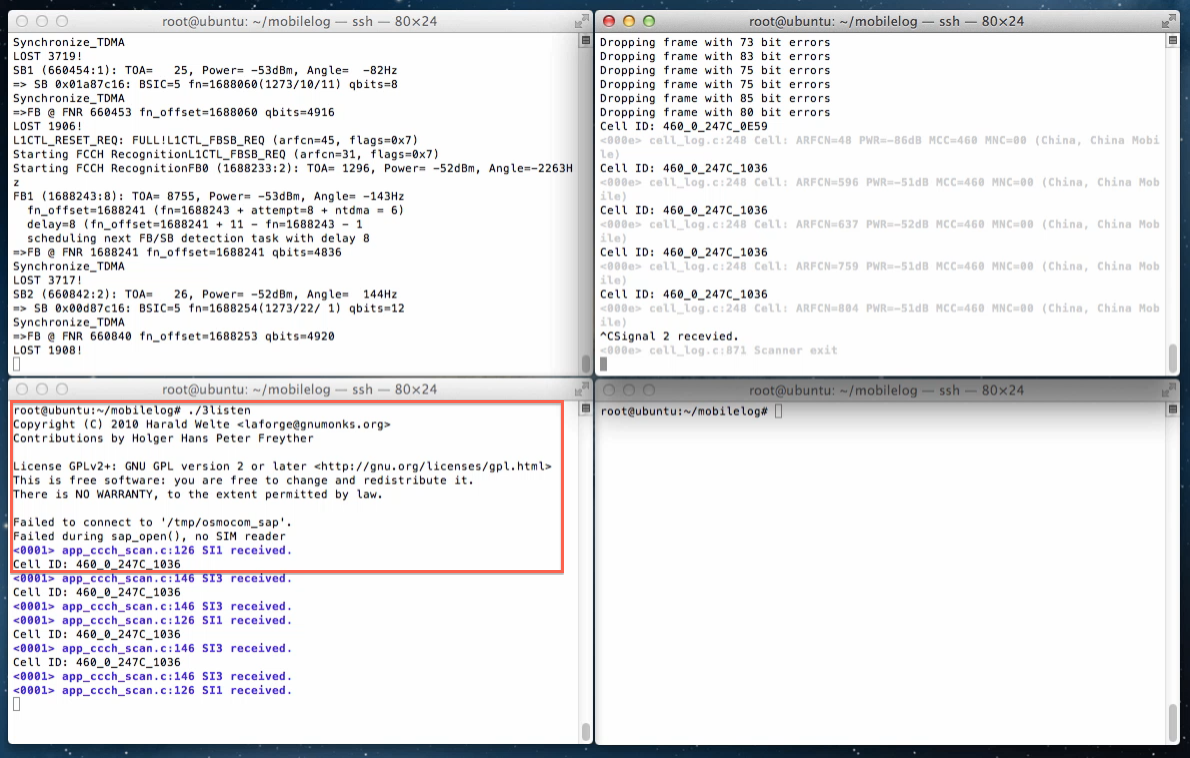1190x758 pixels.
Task: Close the top-left terminal window
Action: (22, 21)
